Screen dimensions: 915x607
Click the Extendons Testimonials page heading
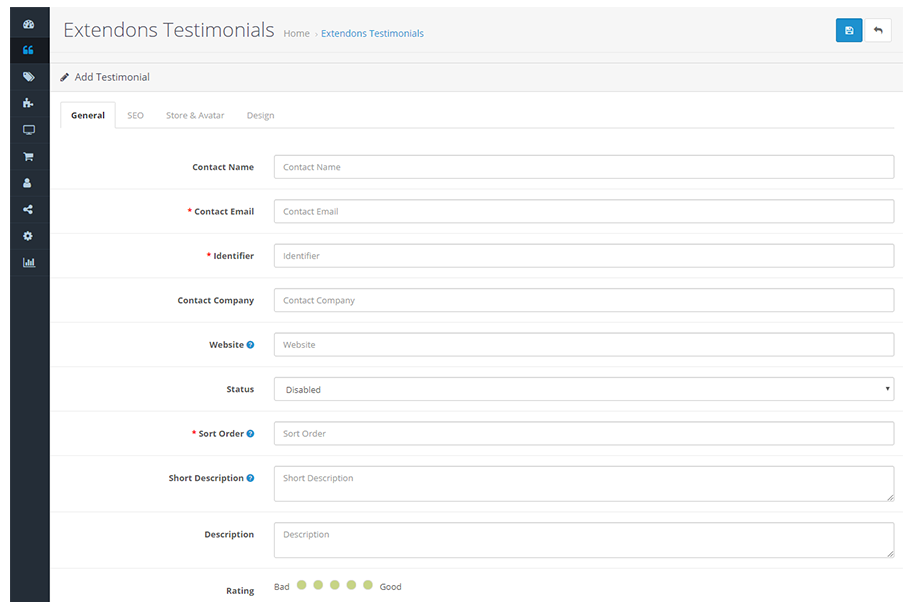tap(169, 30)
